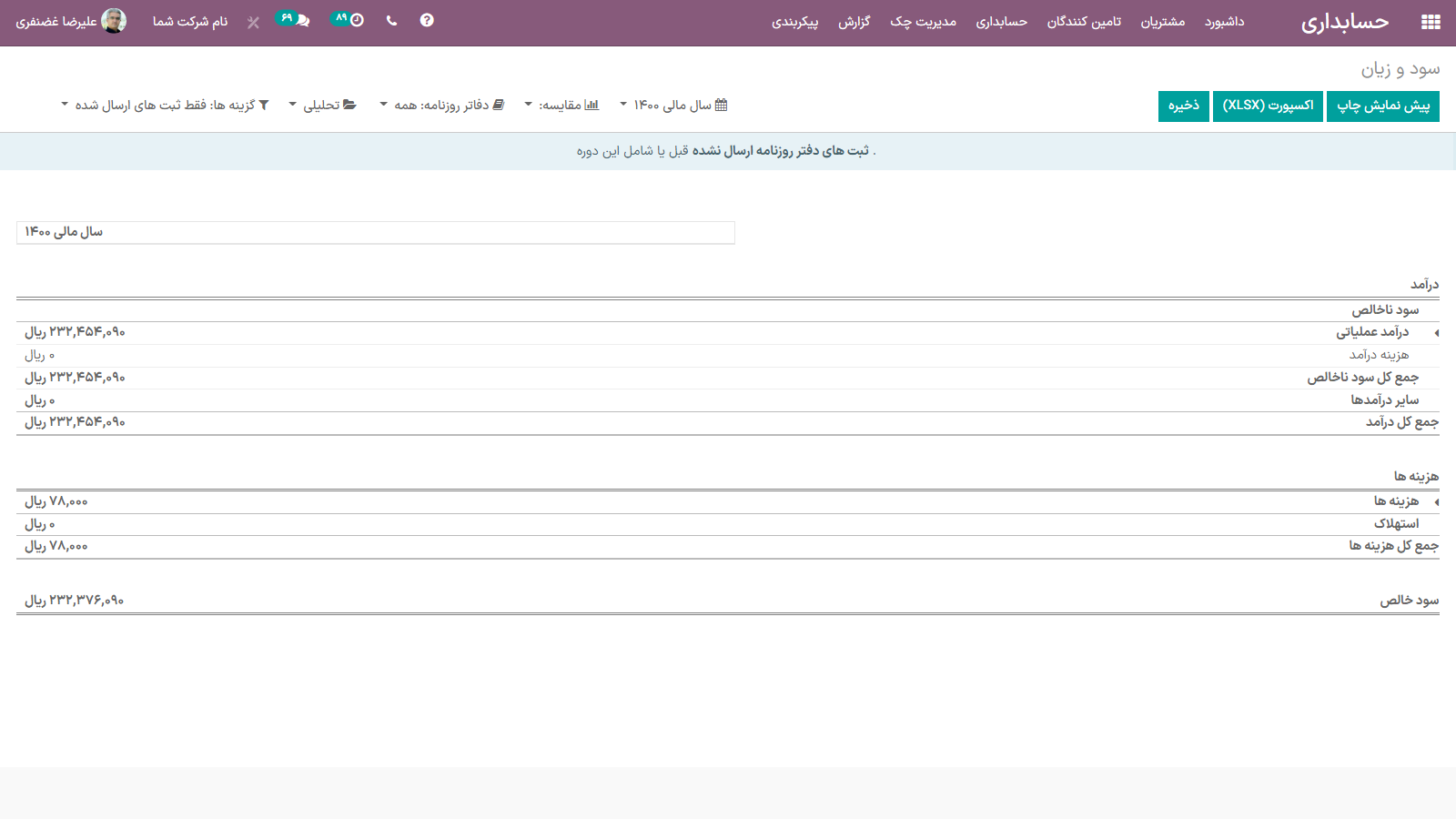Open the گزینه ها options filter dropdown

coord(165,105)
